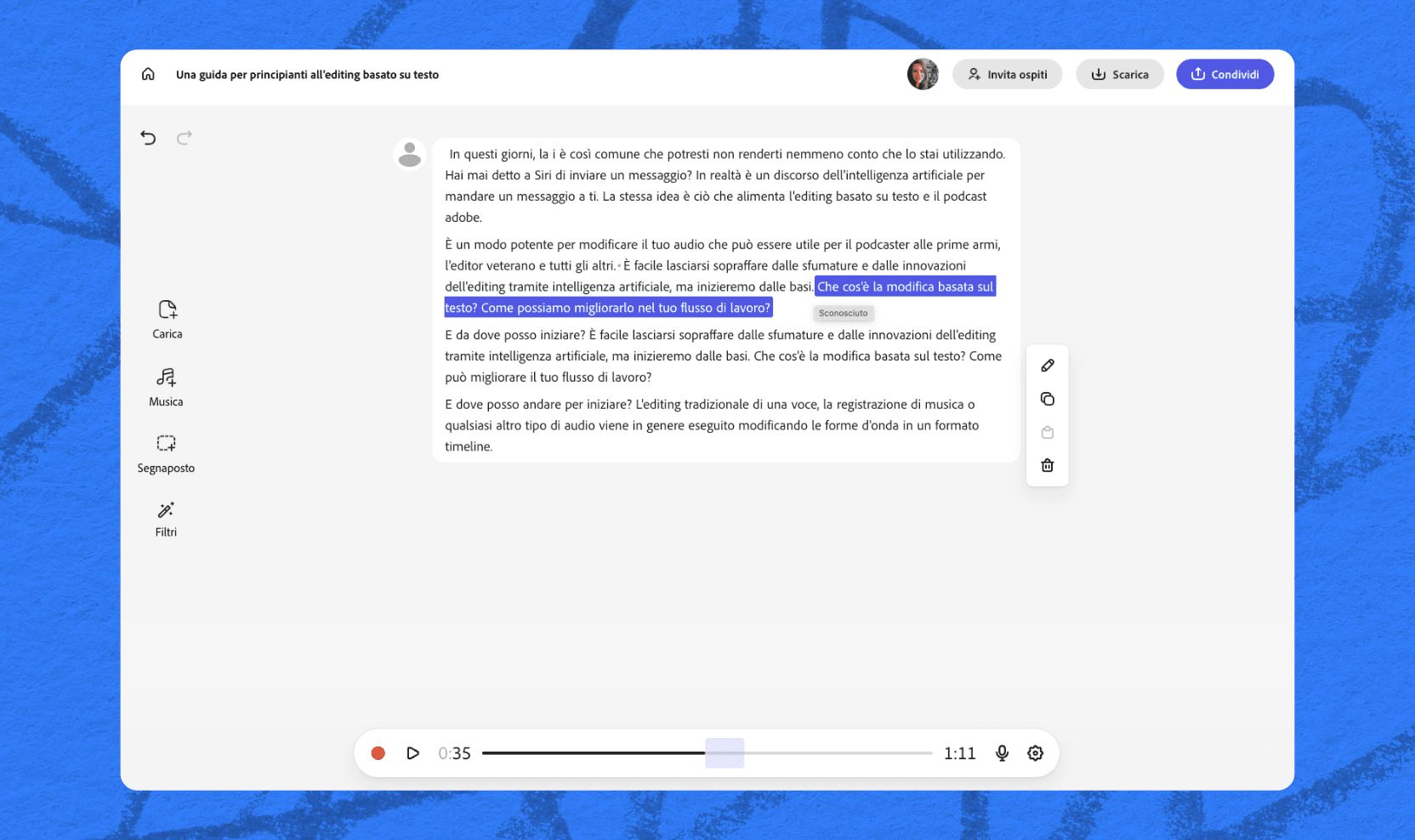The image size is (1415, 840).
Task: Click the redo arrow
Action: [184, 138]
